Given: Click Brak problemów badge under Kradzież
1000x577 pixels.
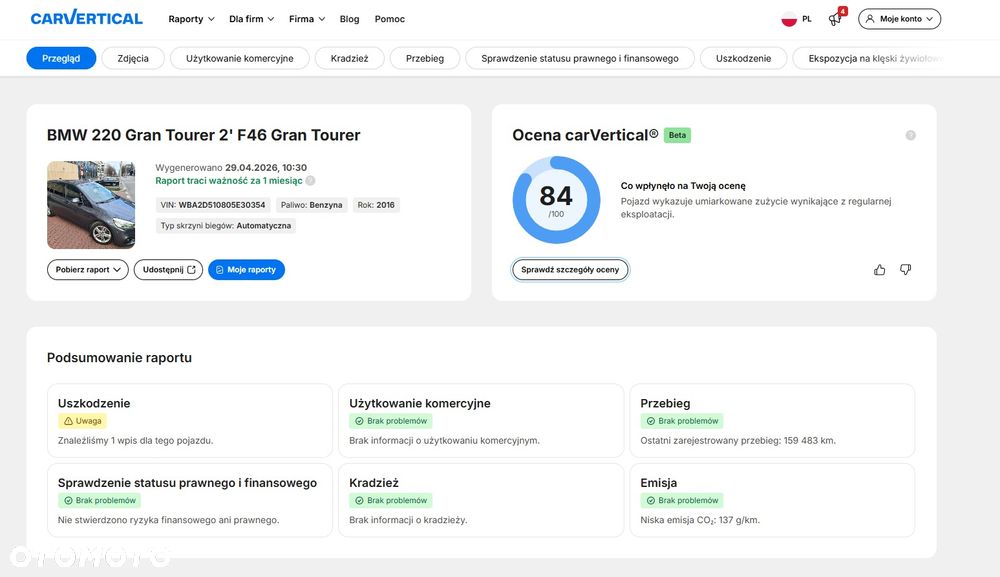Looking at the screenshot, I should [391, 500].
